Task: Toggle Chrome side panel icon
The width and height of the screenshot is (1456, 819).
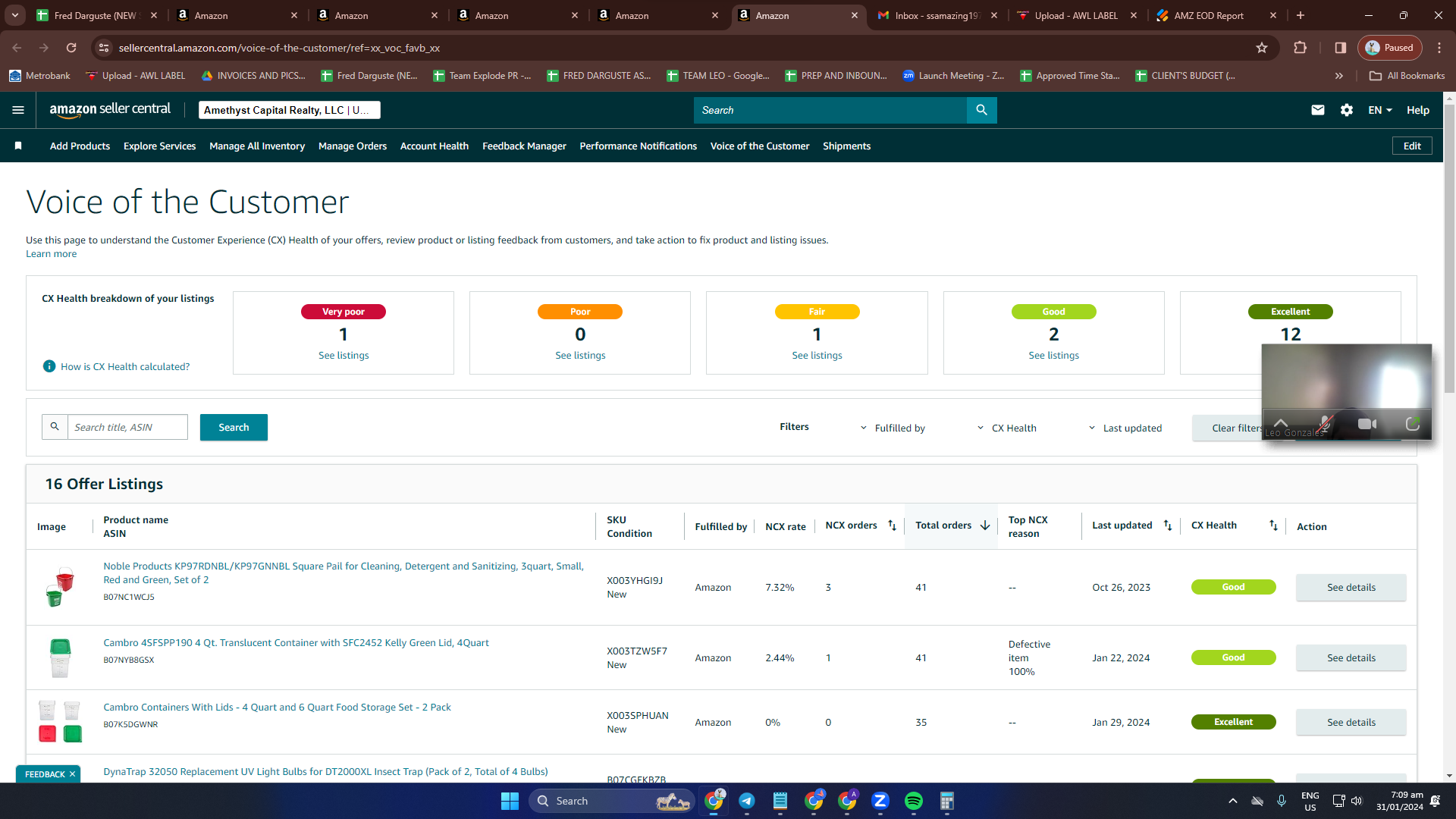Action: coord(1341,48)
